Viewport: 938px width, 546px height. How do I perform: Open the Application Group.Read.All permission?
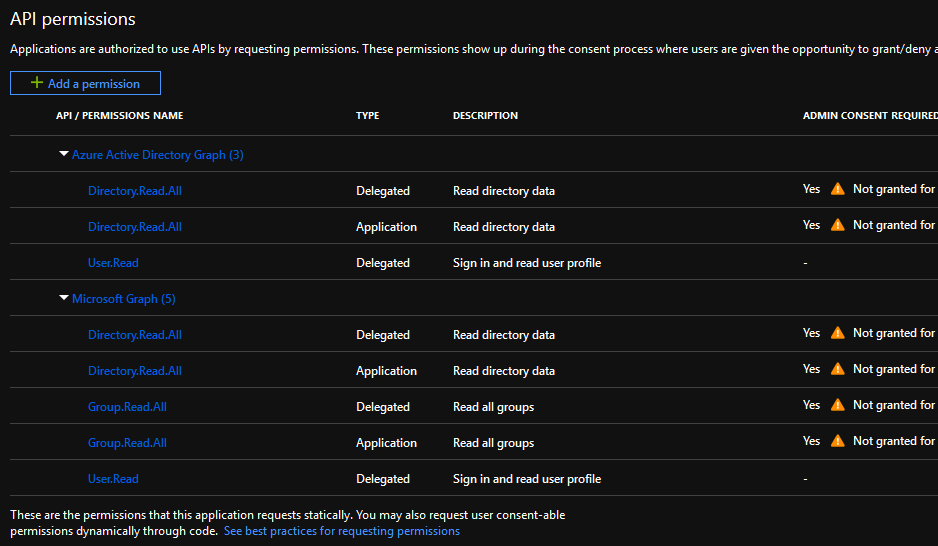coord(127,443)
